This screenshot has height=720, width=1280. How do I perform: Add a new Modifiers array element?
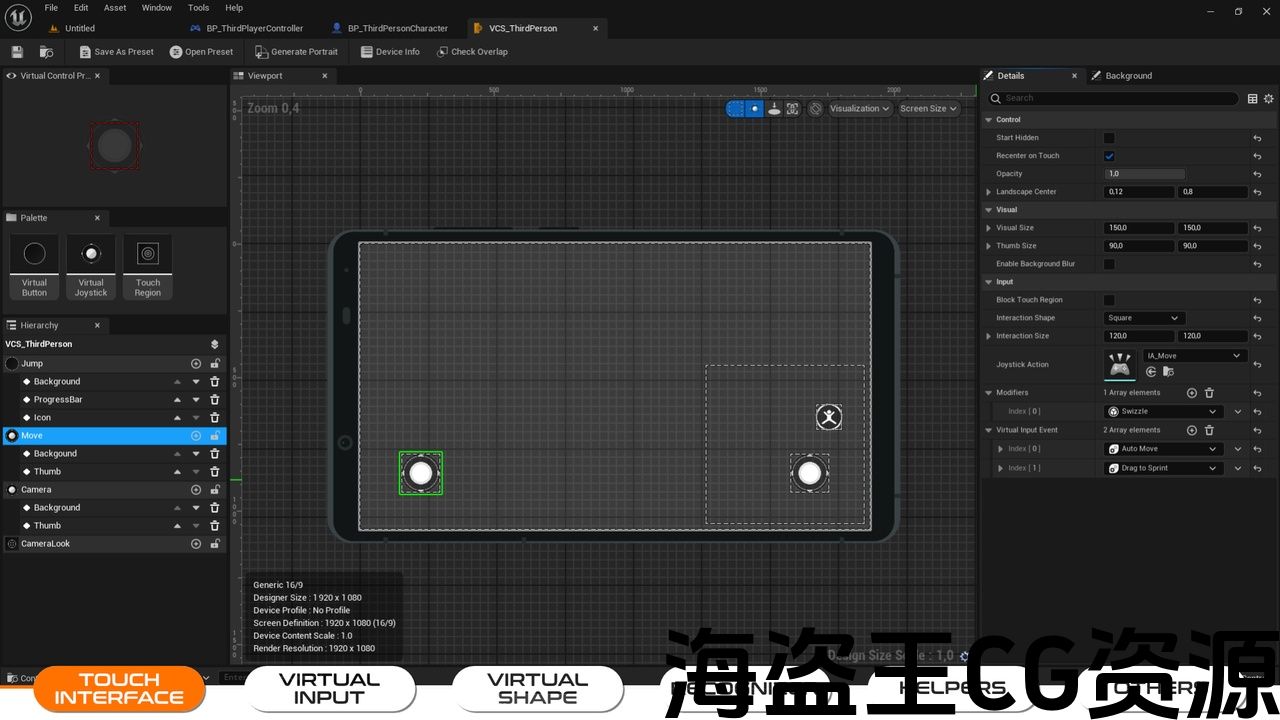(1191, 393)
